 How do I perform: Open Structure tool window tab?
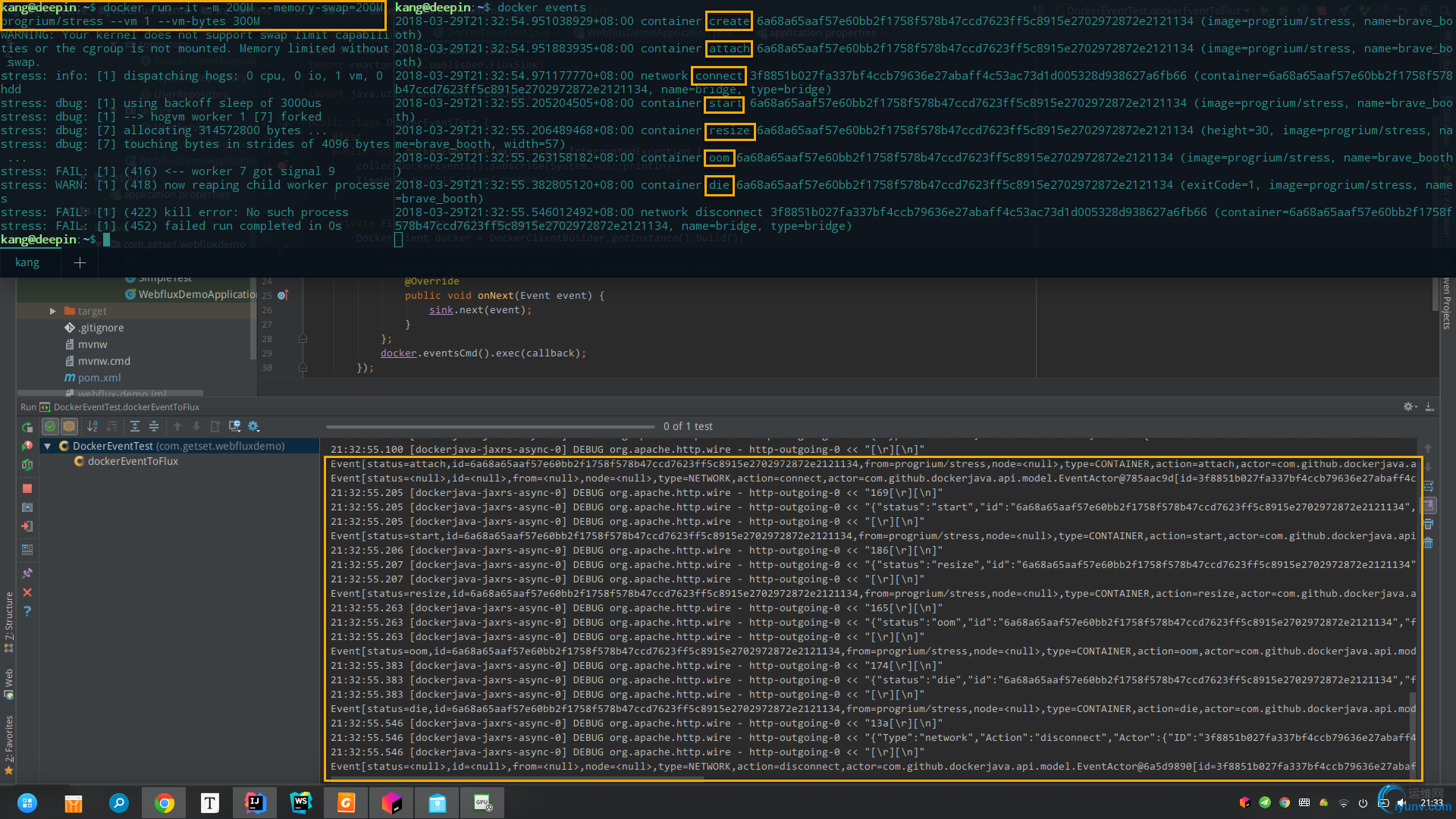click(x=9, y=621)
